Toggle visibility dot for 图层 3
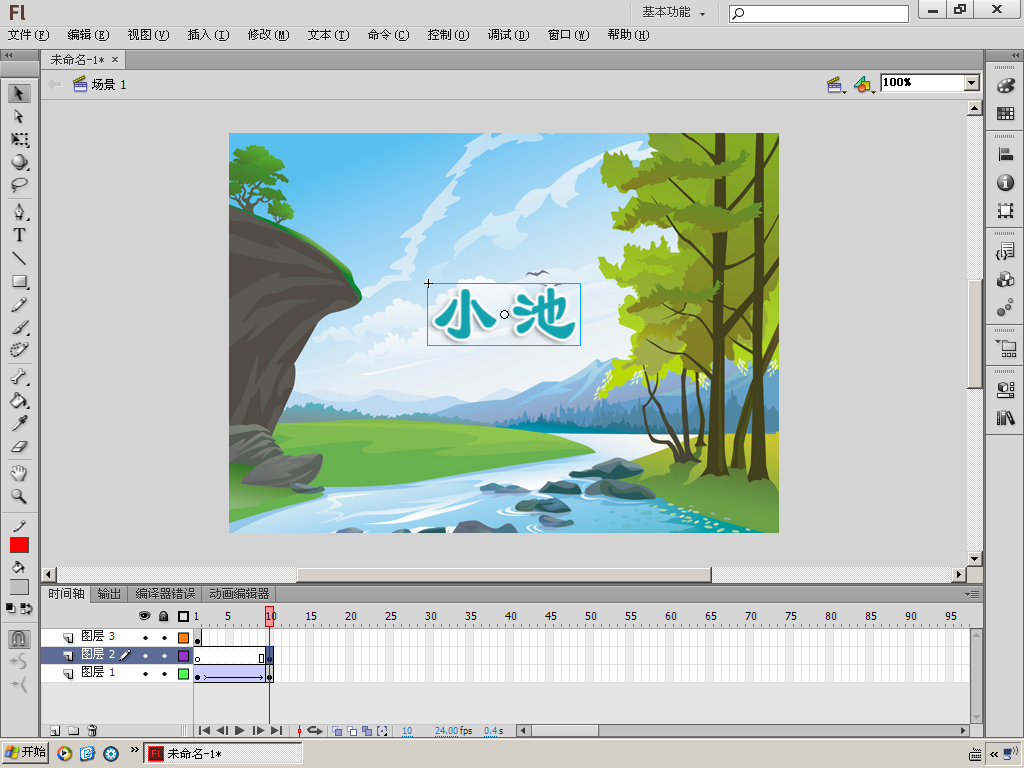Image resolution: width=1024 pixels, height=768 pixels. (x=145, y=637)
